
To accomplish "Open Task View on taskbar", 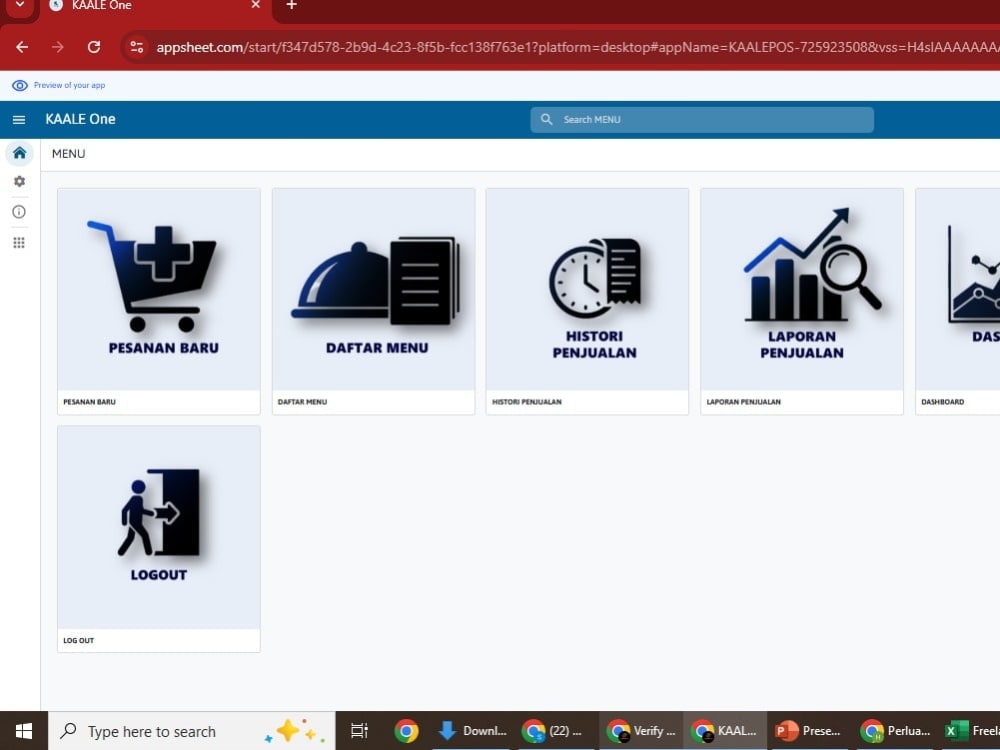I will tap(360, 731).
